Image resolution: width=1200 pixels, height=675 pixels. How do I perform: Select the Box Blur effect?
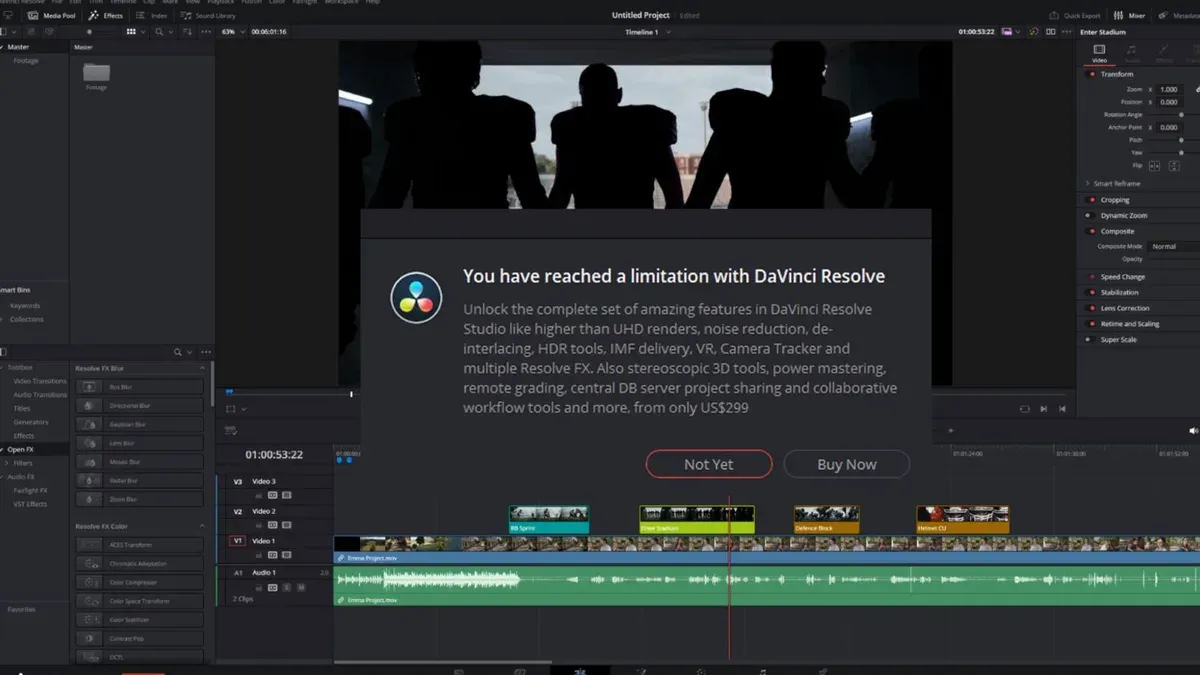tap(140, 387)
